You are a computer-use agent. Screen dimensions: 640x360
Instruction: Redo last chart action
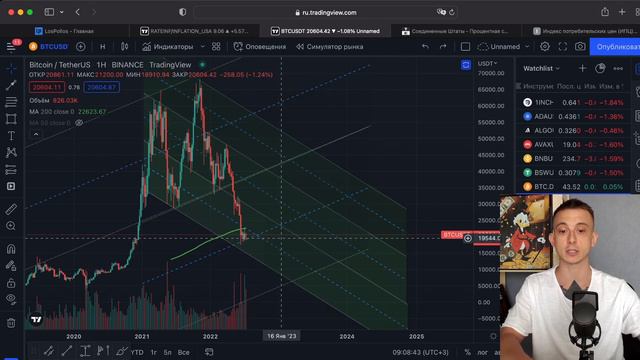443,47
